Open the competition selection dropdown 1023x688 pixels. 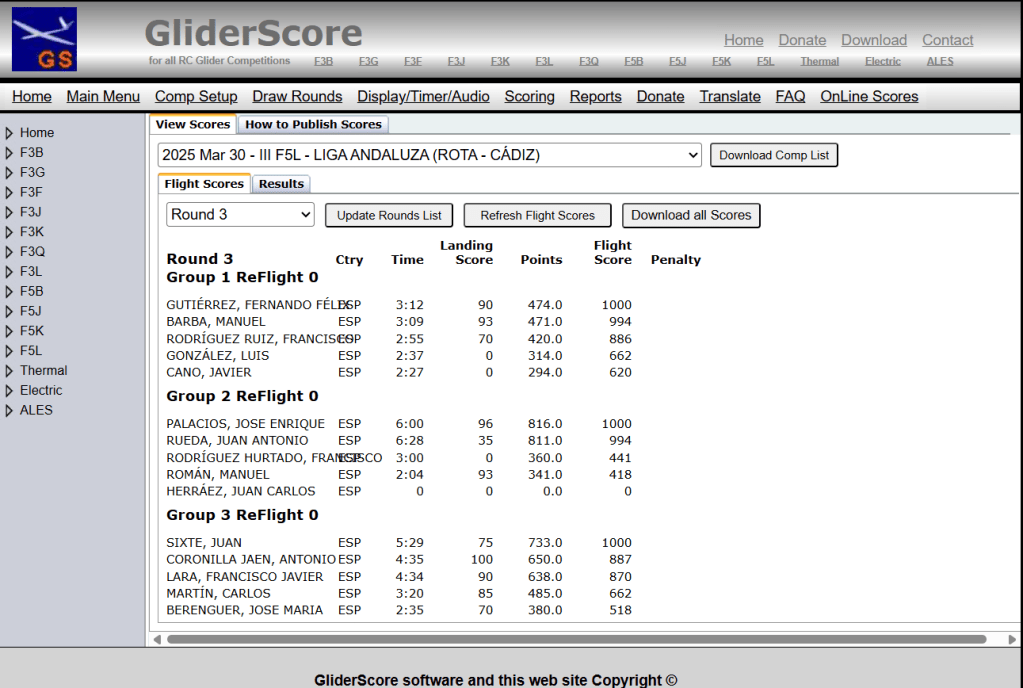click(430, 155)
